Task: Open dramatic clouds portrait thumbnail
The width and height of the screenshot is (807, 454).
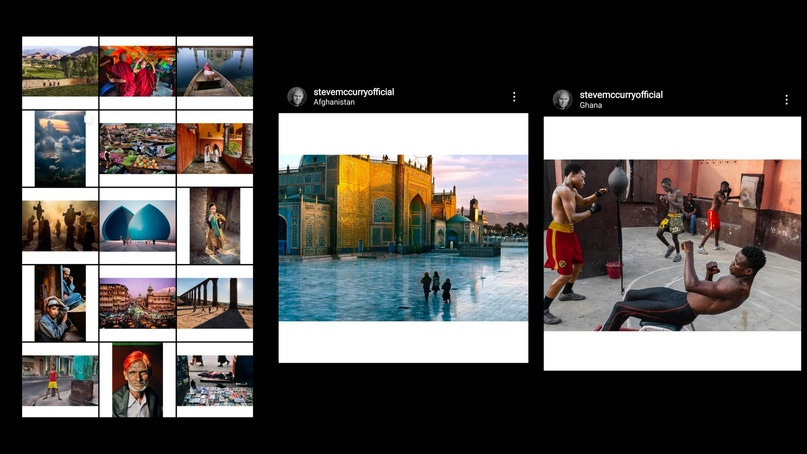Action: click(60, 148)
